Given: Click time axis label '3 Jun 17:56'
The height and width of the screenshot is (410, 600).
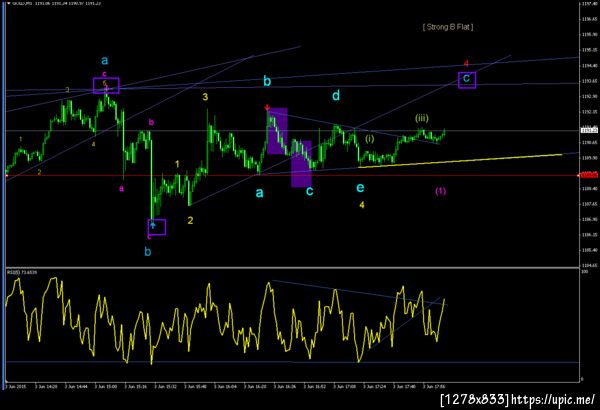Looking at the screenshot, I should point(434,387).
